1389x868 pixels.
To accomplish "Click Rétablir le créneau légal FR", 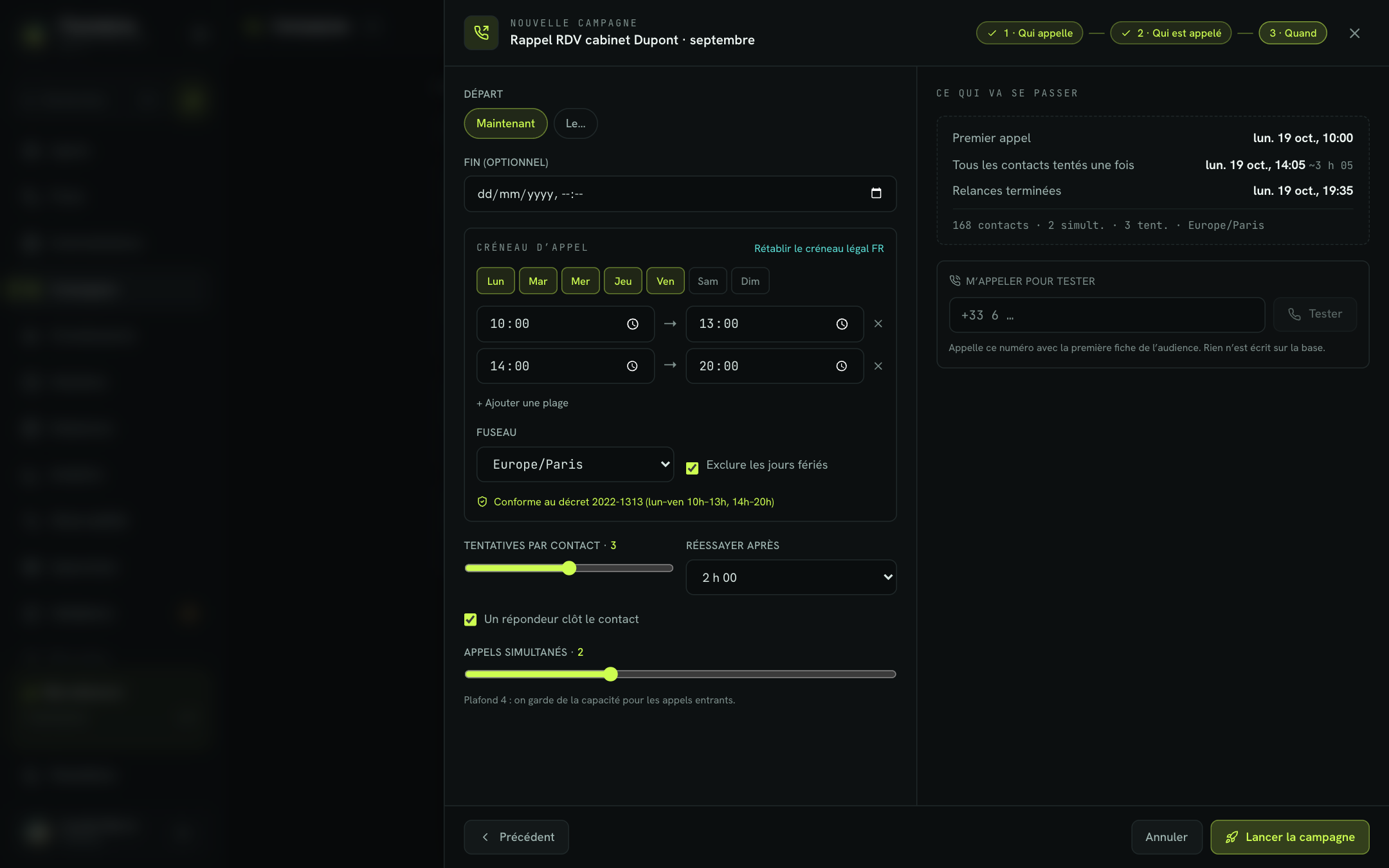I will coord(819,249).
